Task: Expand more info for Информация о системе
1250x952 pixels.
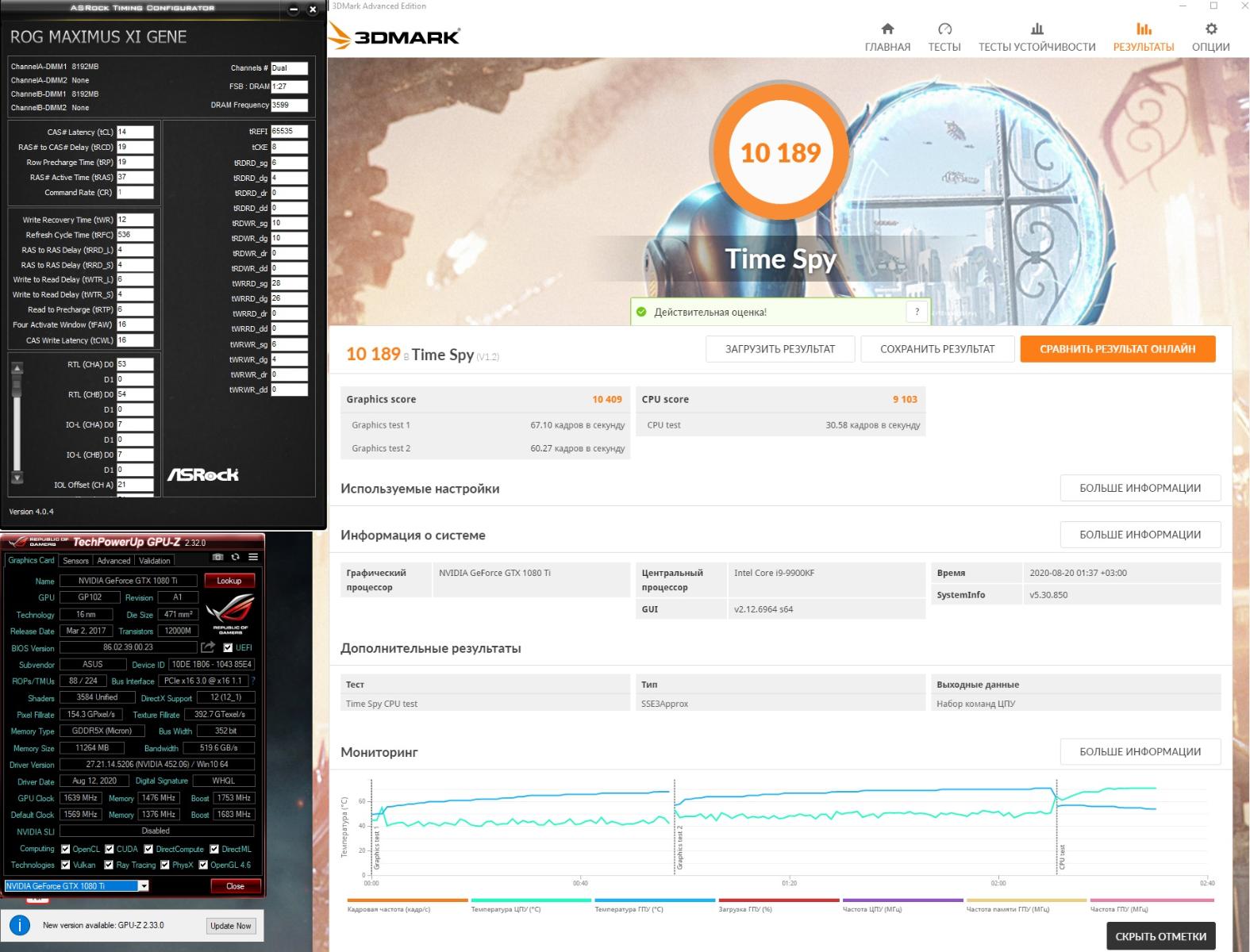Action: [1140, 535]
